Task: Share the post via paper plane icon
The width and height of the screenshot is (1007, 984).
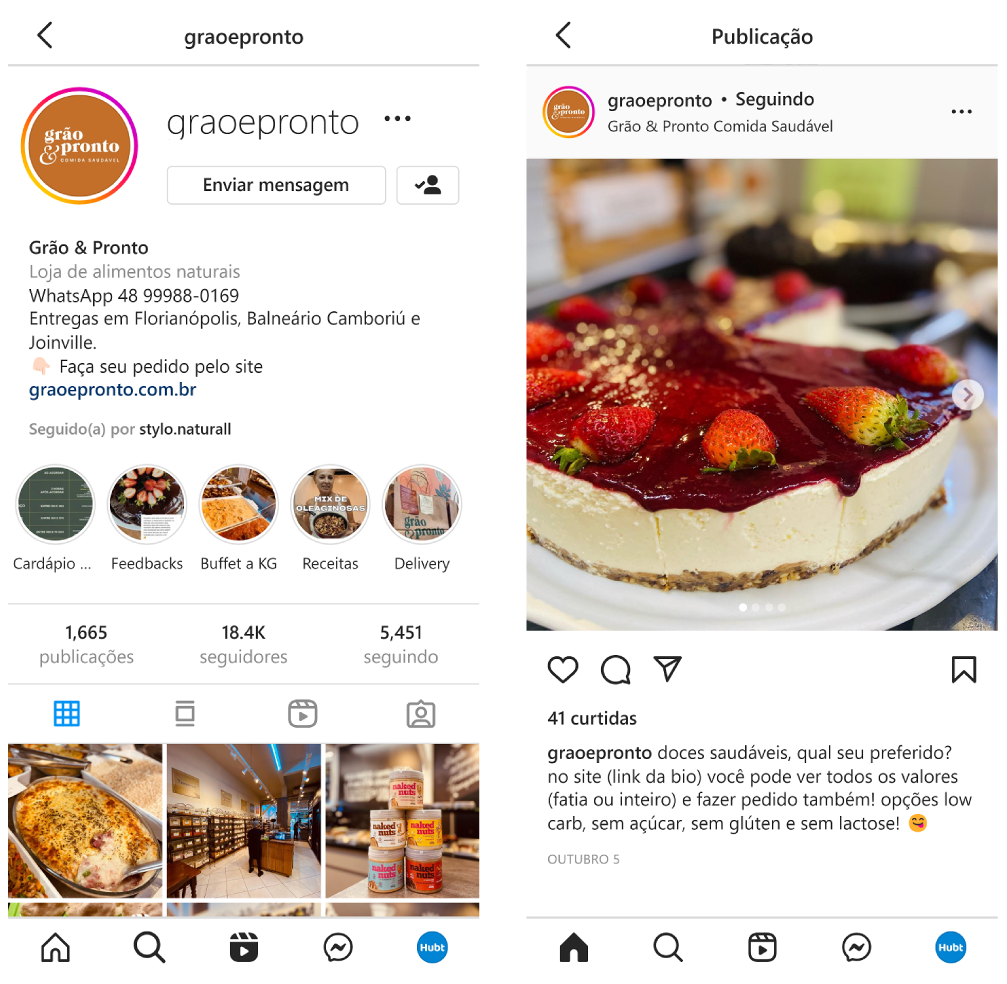Action: [x=667, y=669]
